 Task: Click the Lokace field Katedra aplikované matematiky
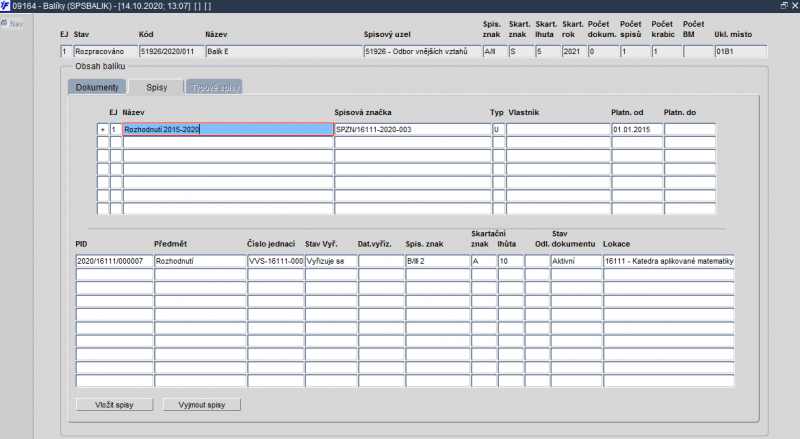(x=668, y=261)
